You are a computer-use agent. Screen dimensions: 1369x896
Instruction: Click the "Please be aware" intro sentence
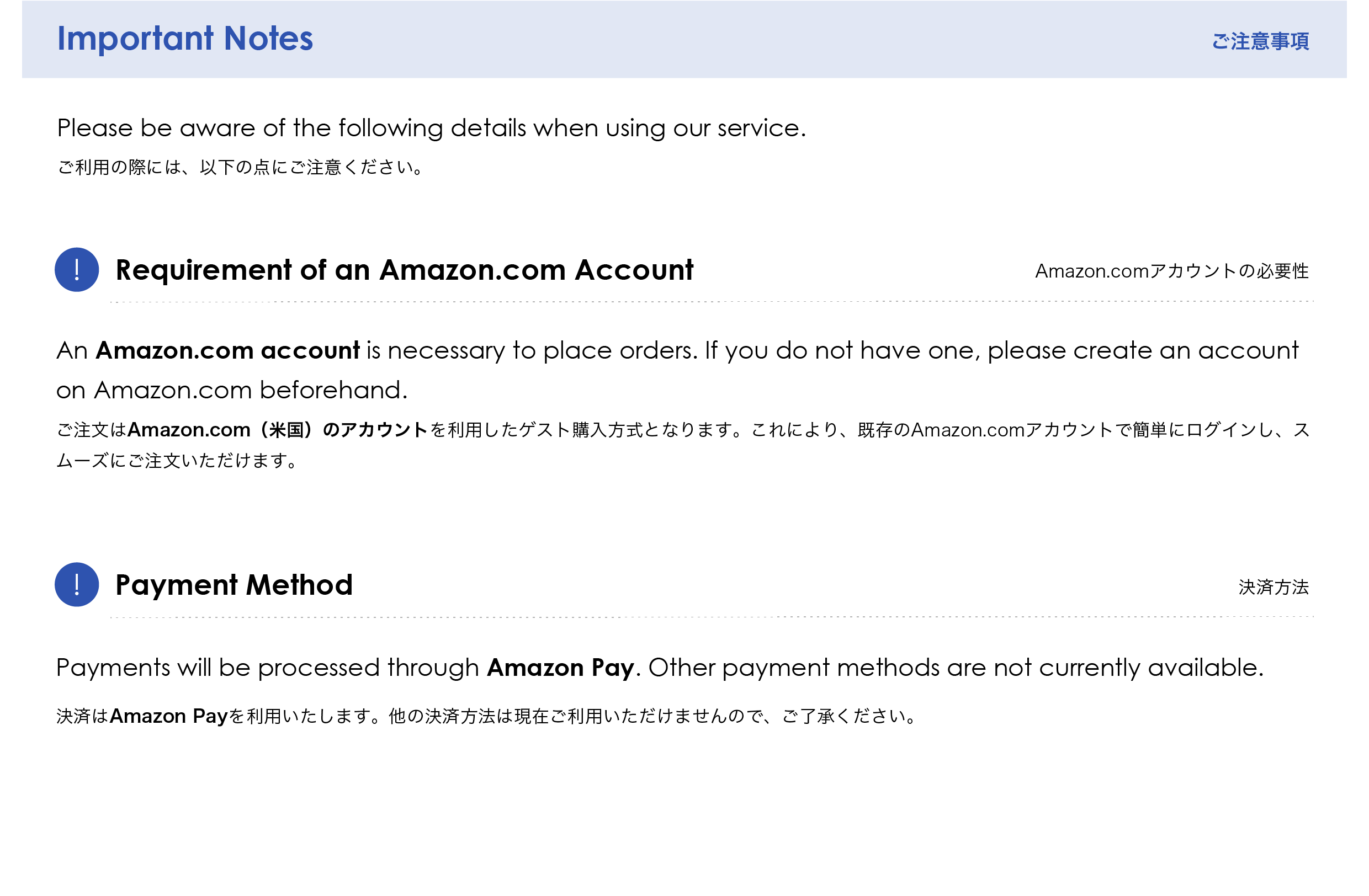431,127
